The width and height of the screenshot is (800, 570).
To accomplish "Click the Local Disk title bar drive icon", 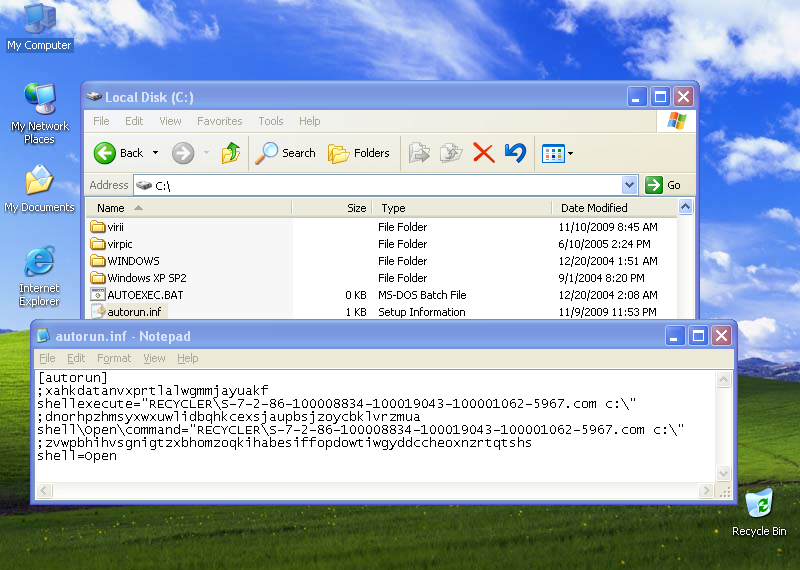I will (x=94, y=96).
